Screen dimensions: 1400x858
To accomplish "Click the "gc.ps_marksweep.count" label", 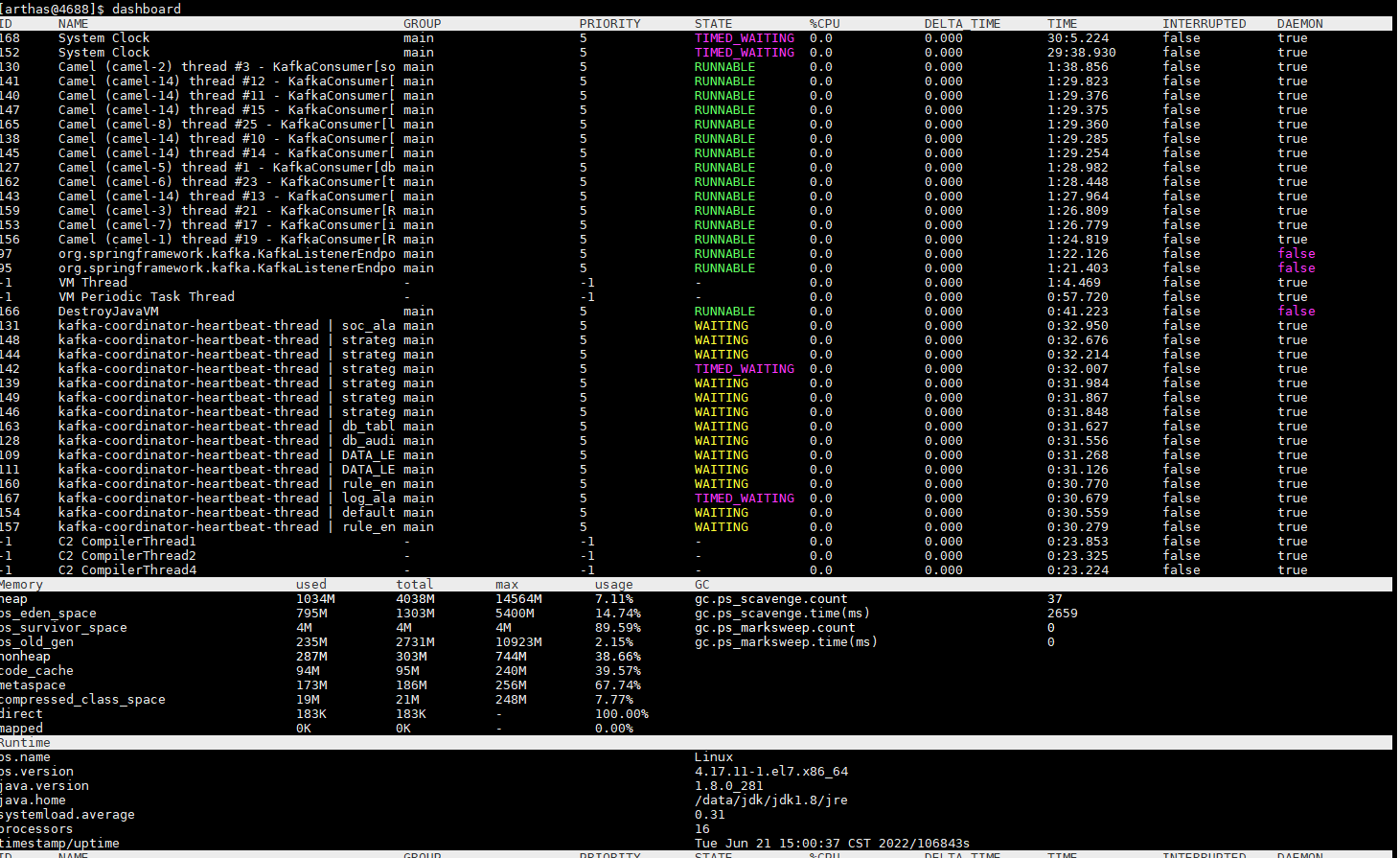I will [774, 628].
